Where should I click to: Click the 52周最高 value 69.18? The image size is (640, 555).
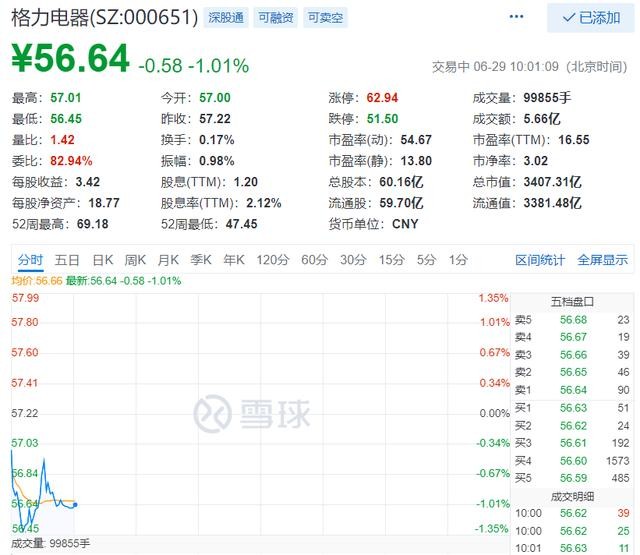pos(93,224)
